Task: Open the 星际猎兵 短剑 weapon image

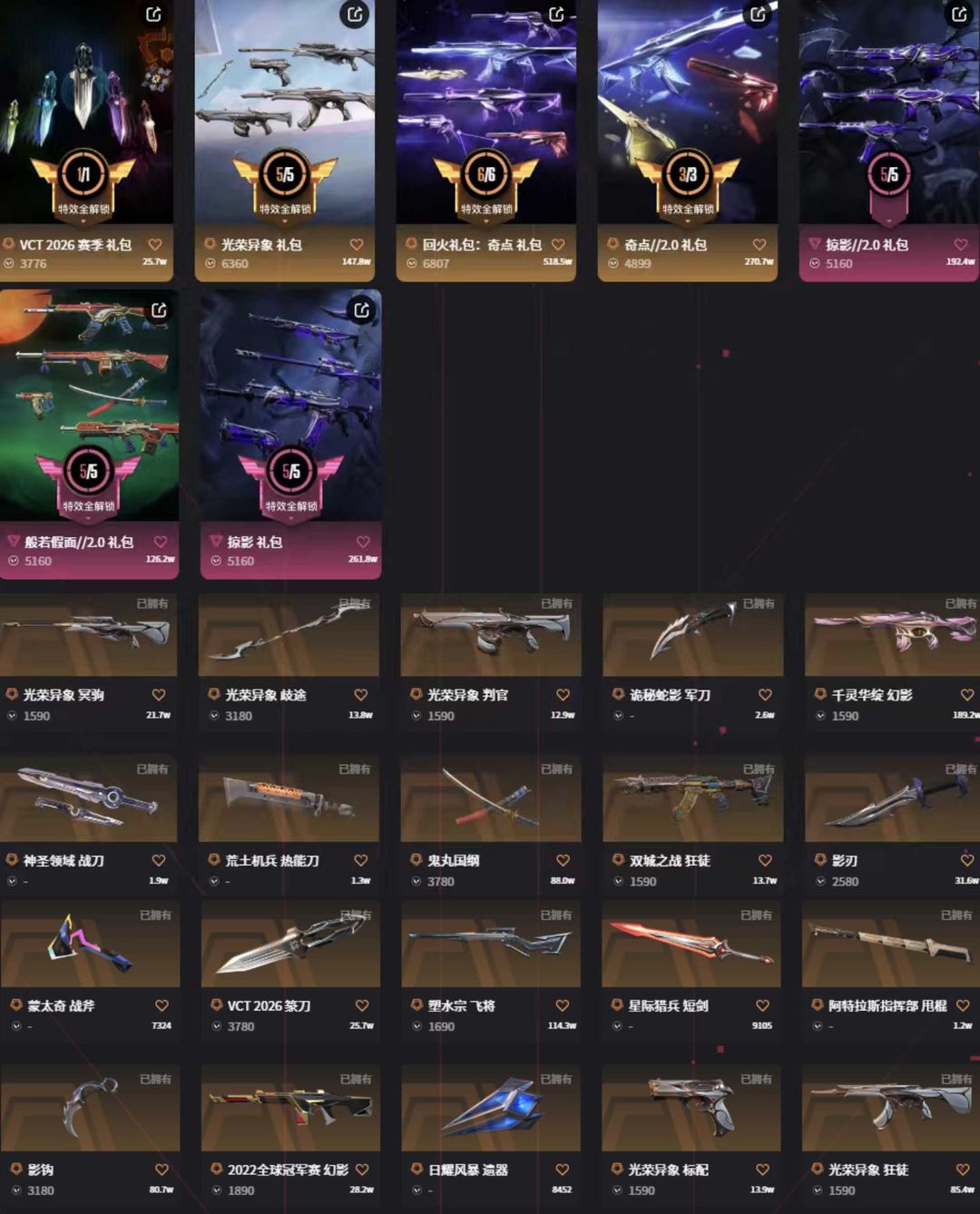Action: [691, 944]
